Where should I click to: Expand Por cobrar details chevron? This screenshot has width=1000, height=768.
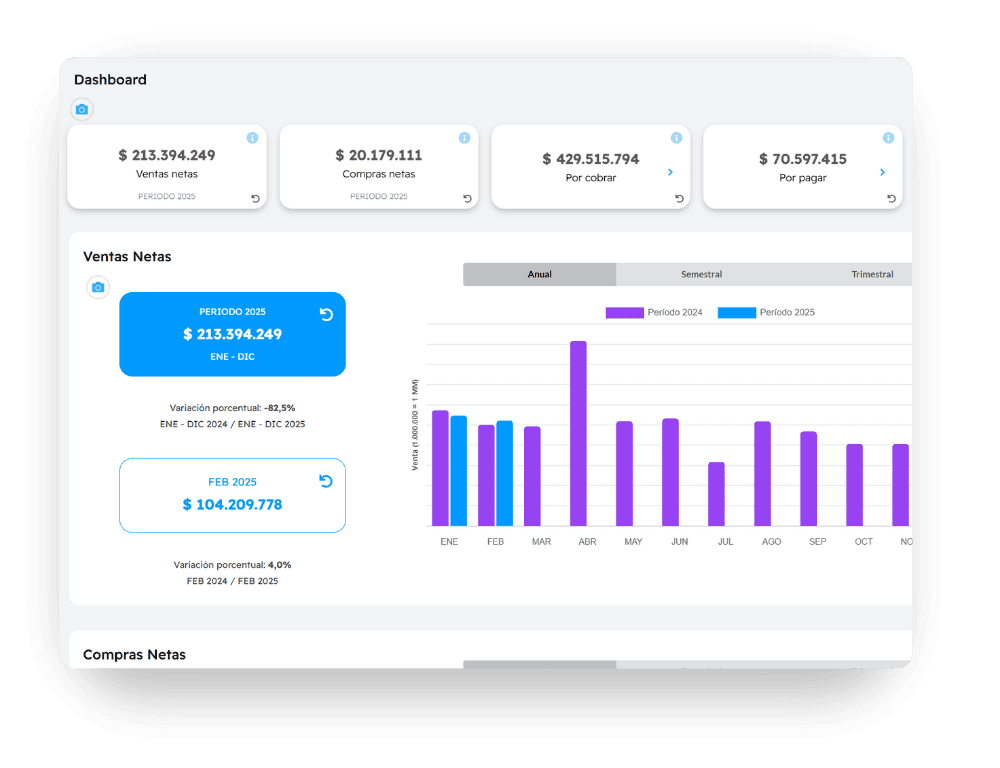[x=670, y=172]
